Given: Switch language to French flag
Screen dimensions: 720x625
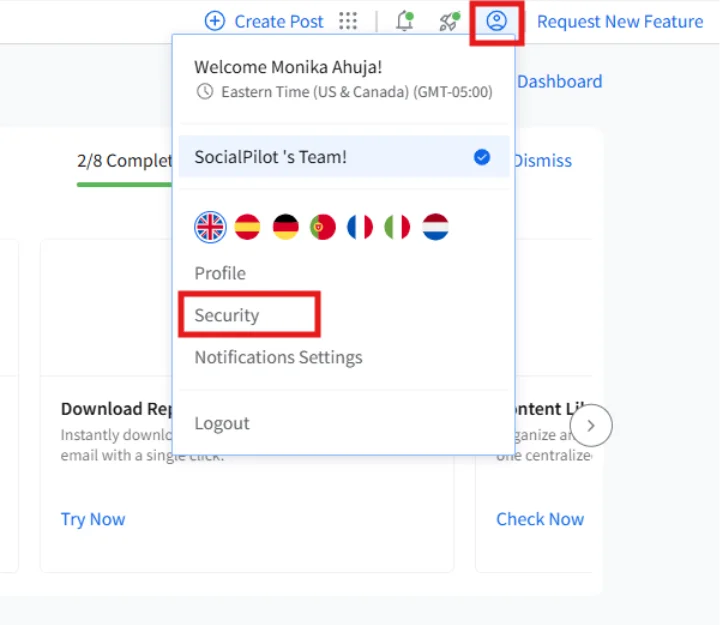Looking at the screenshot, I should [x=360, y=227].
